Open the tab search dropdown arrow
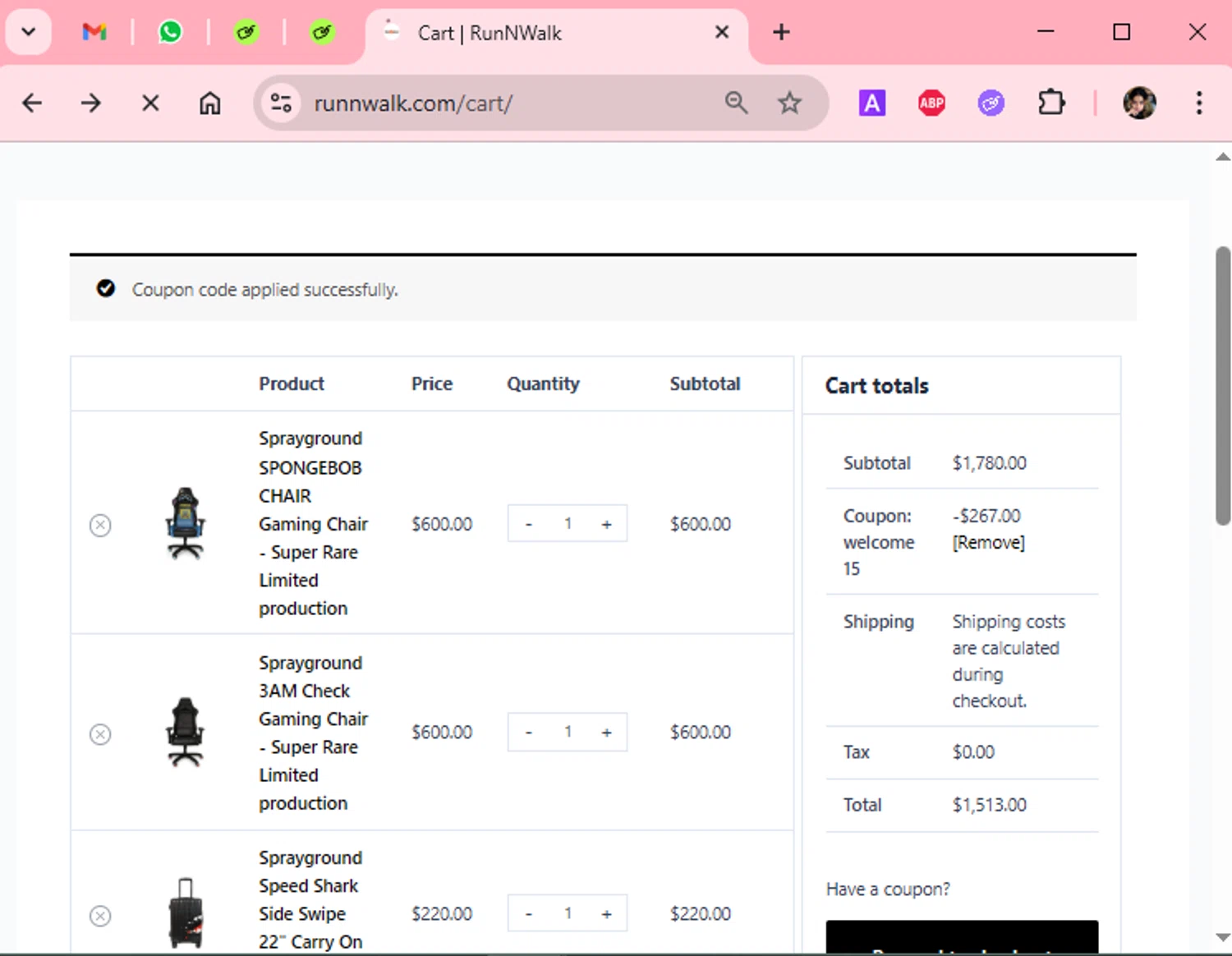This screenshot has height=956, width=1232. [29, 33]
